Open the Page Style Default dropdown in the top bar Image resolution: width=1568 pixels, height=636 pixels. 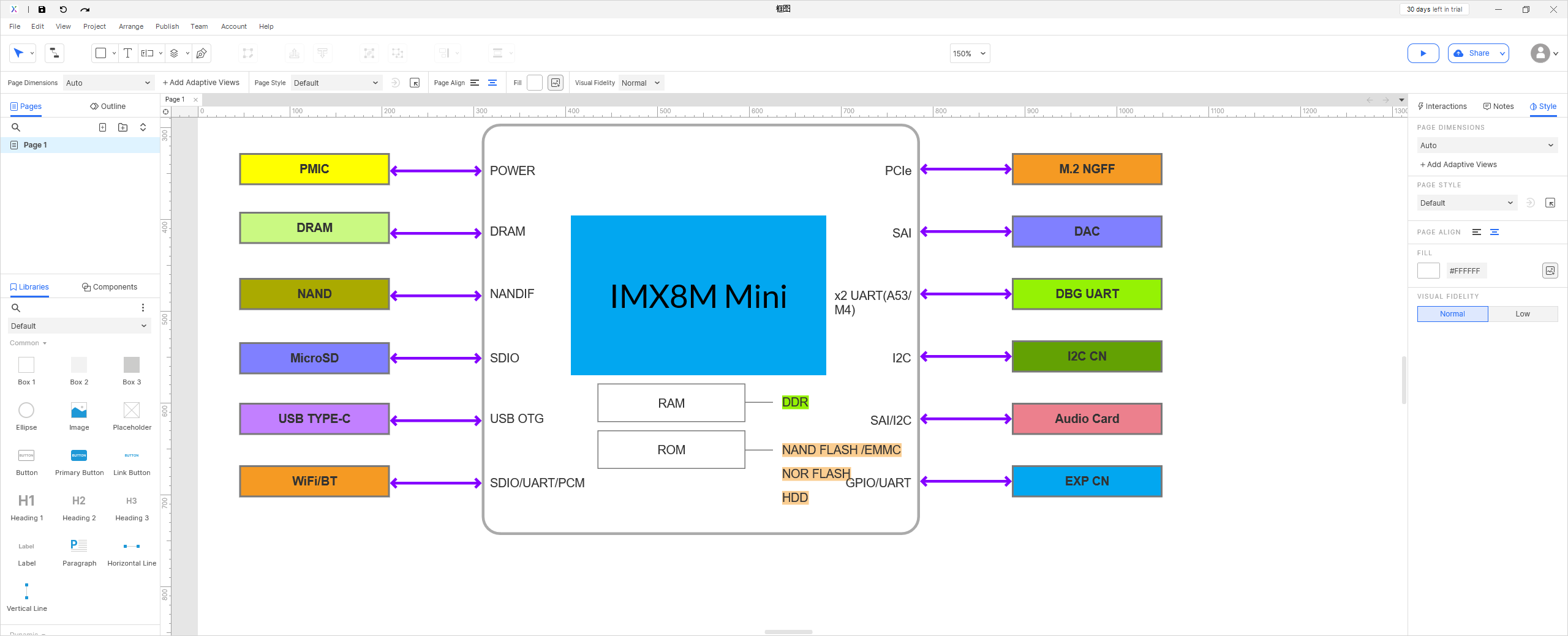click(336, 83)
